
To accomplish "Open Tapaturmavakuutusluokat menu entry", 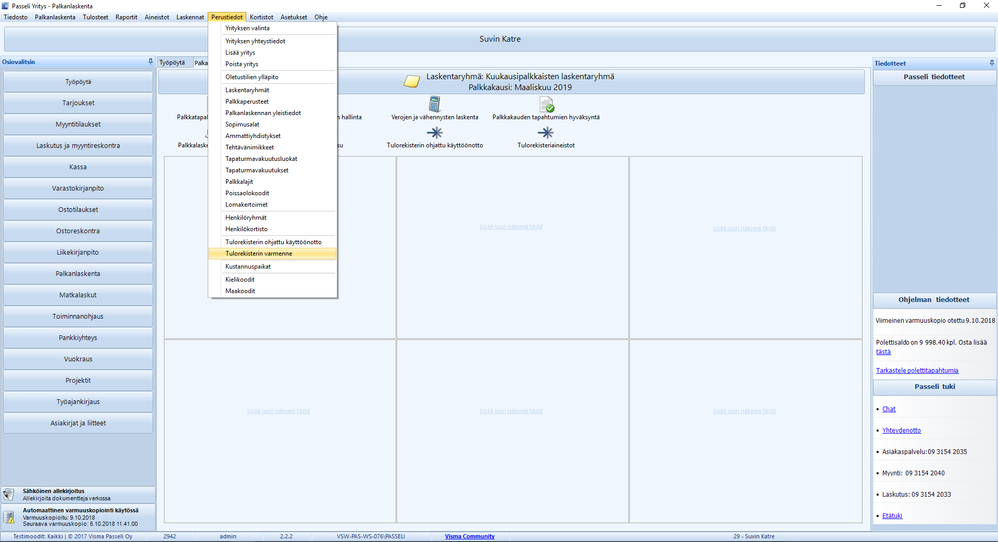I will click(x=272, y=159).
